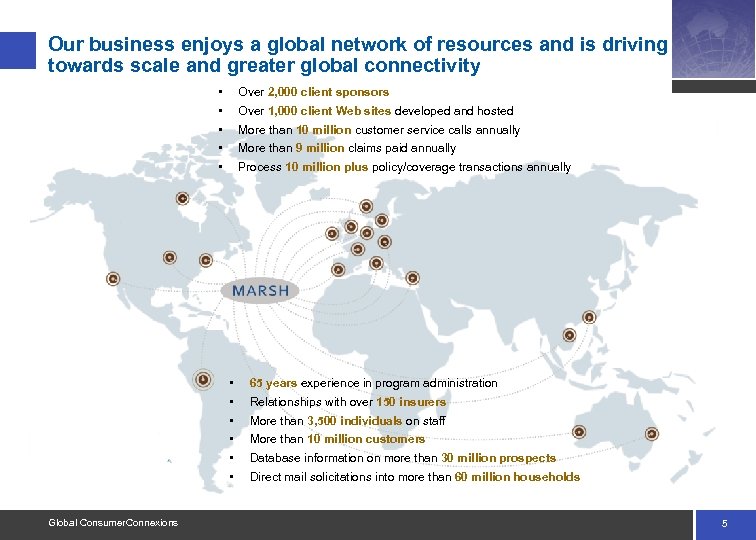Click the "10 million customer service calls annually" line
The height and width of the screenshot is (540, 756).
tap(379, 130)
